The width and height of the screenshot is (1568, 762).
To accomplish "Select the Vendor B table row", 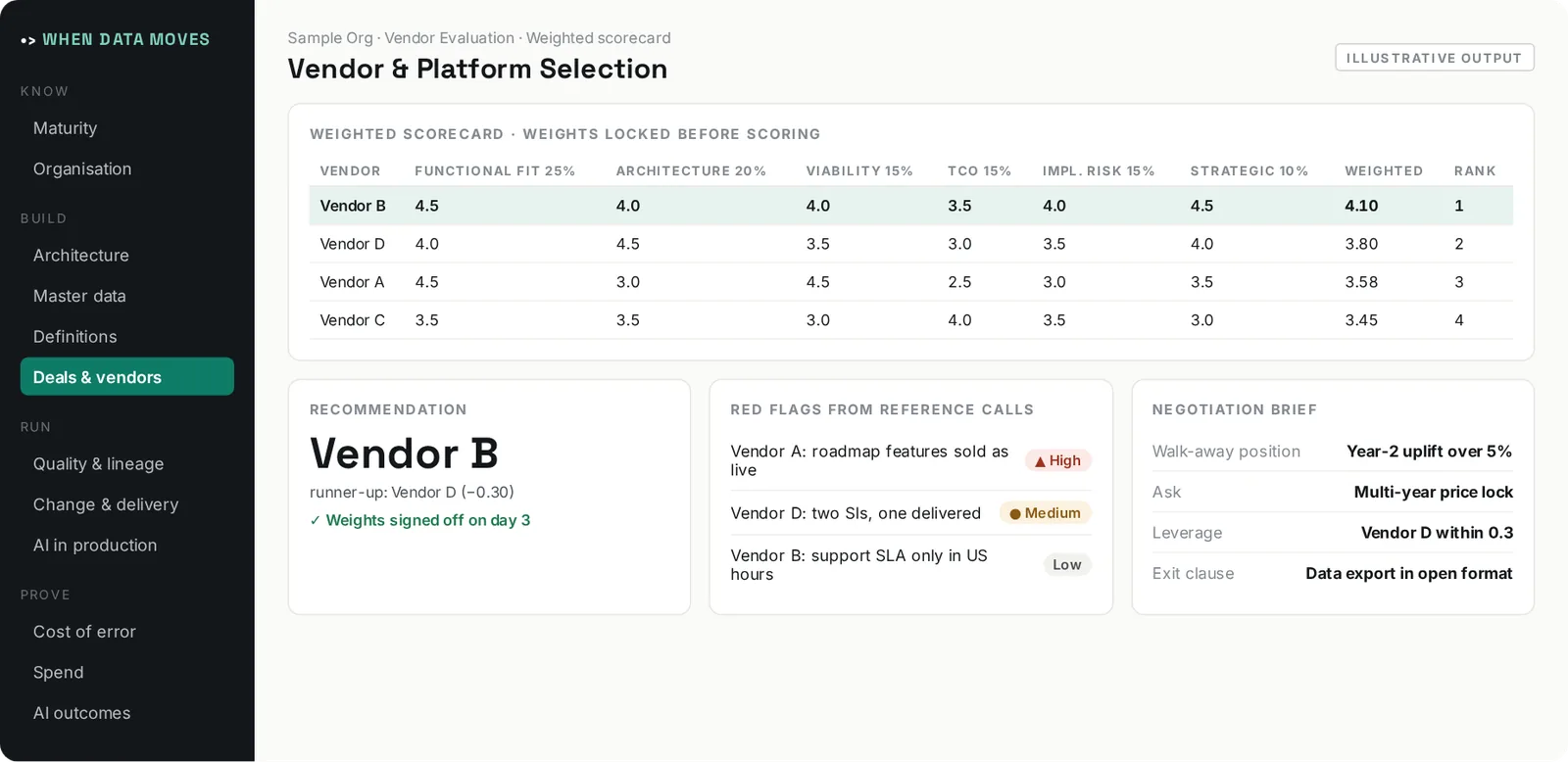I will click(x=911, y=206).
